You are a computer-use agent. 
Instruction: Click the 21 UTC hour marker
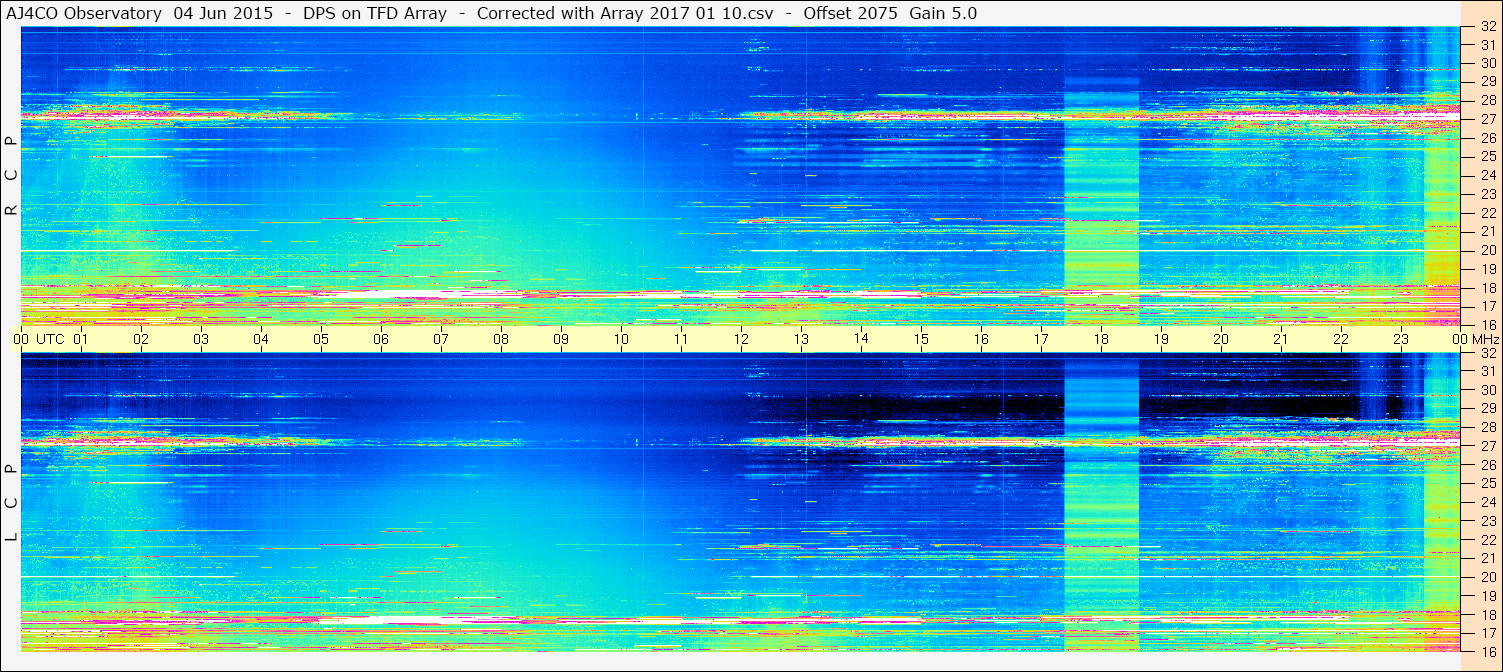pos(1281,339)
